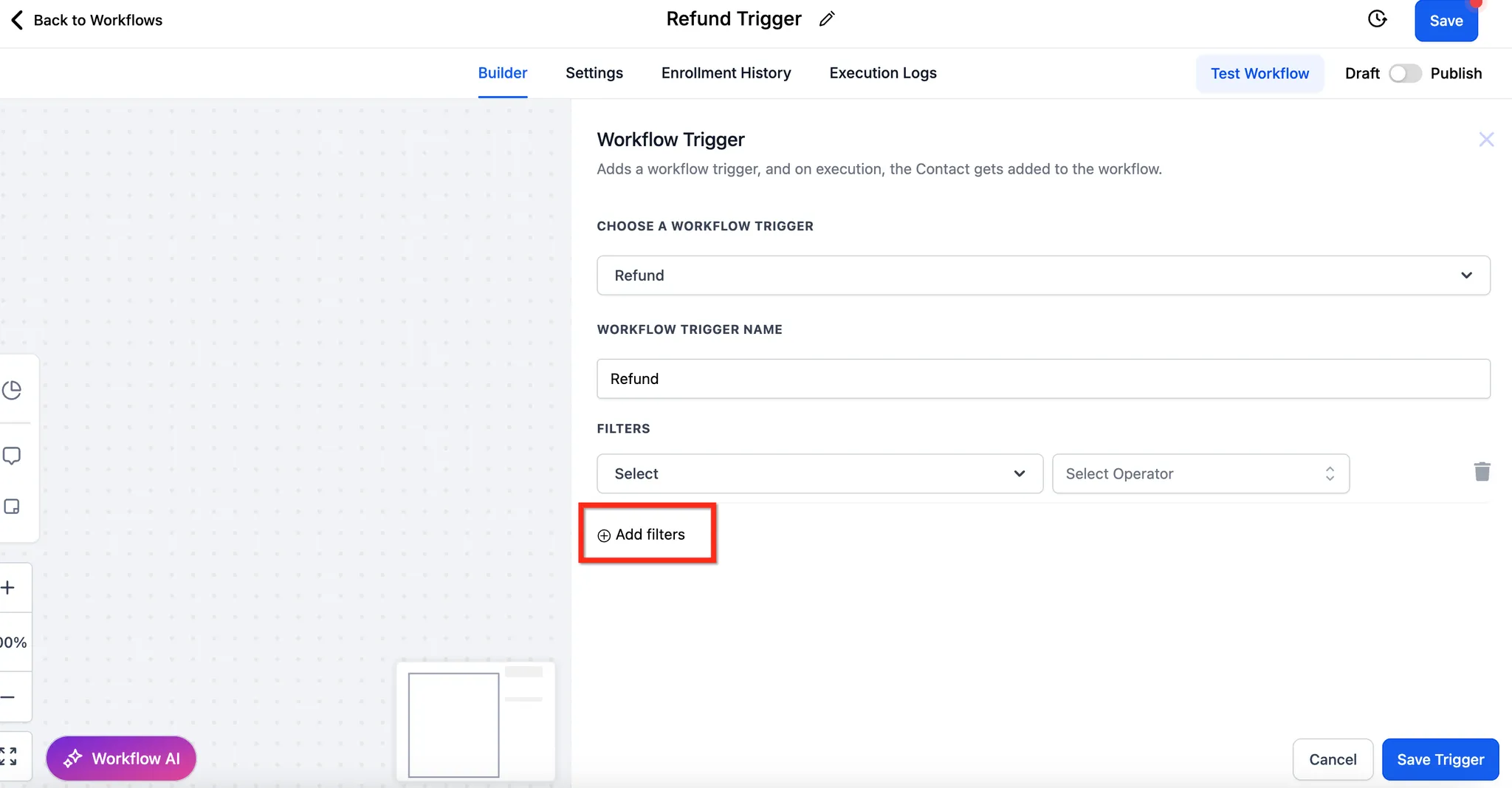This screenshot has height=788, width=1512.
Task: Click the Test Workflow button
Action: click(x=1260, y=73)
